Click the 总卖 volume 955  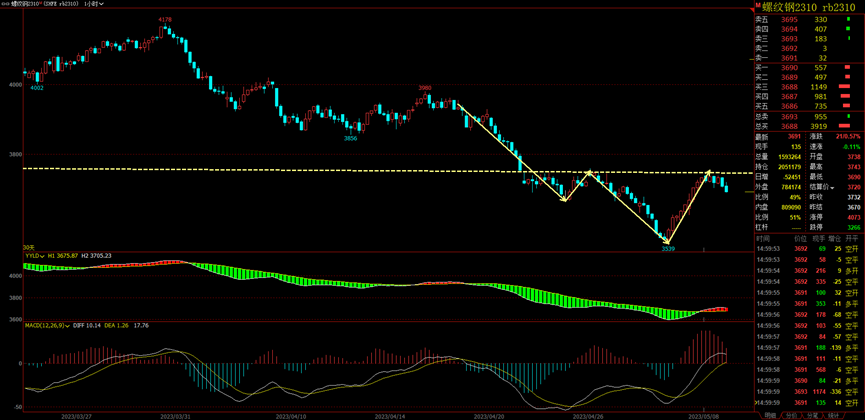coord(820,117)
